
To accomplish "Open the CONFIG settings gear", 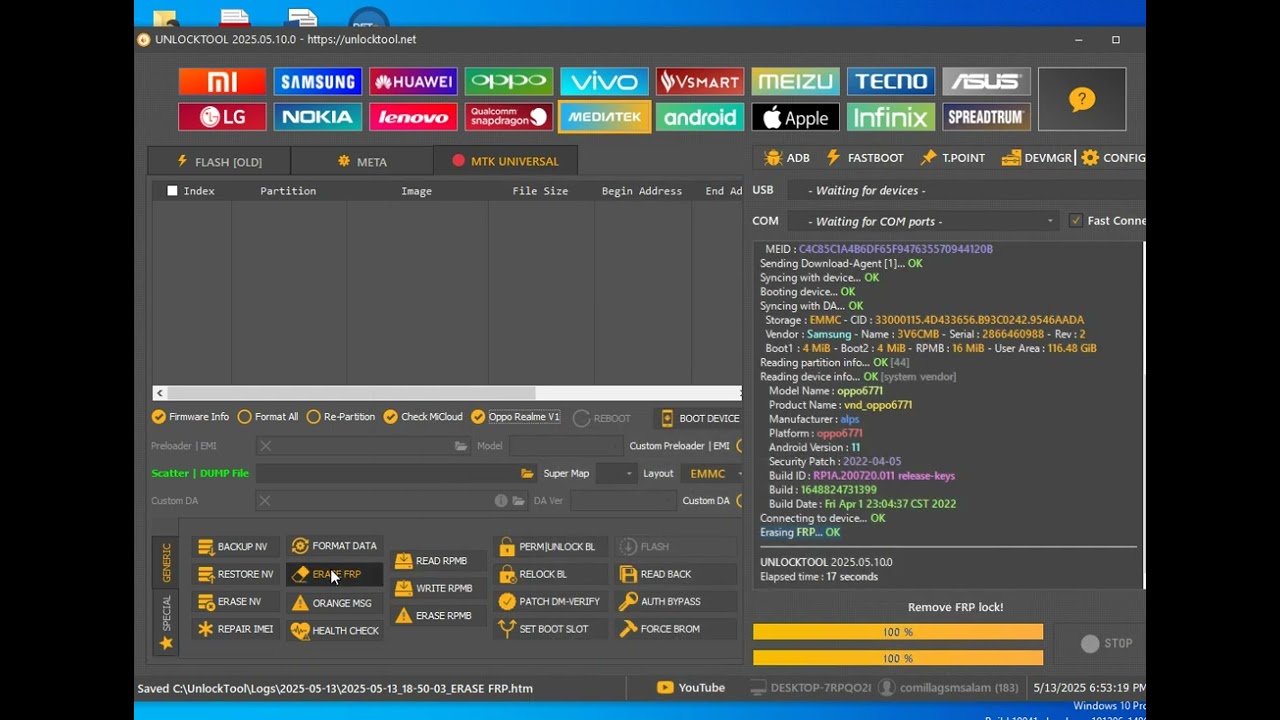I will click(1113, 158).
